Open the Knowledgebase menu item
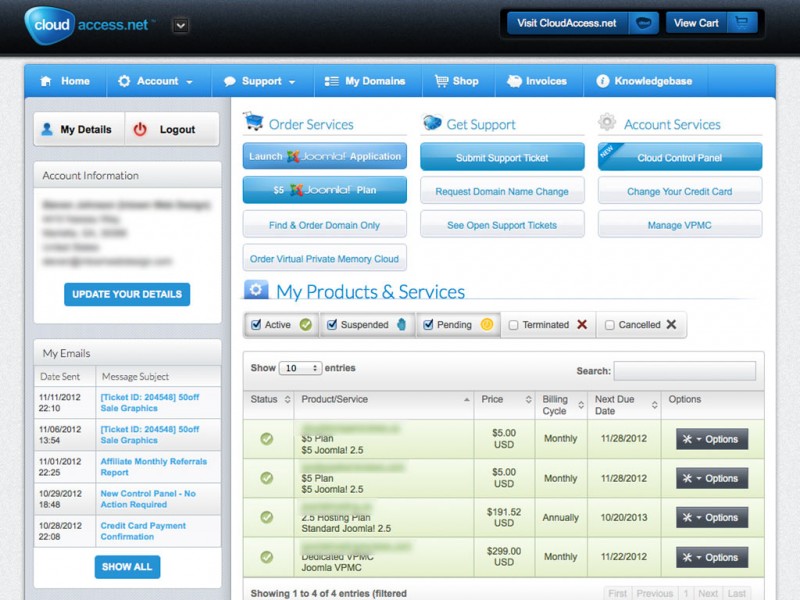Screen dimensions: 800x600 coord(644,81)
